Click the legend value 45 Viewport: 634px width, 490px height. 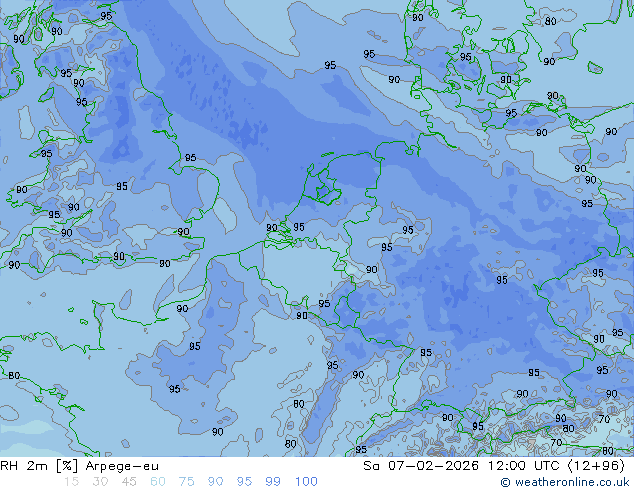point(129,482)
